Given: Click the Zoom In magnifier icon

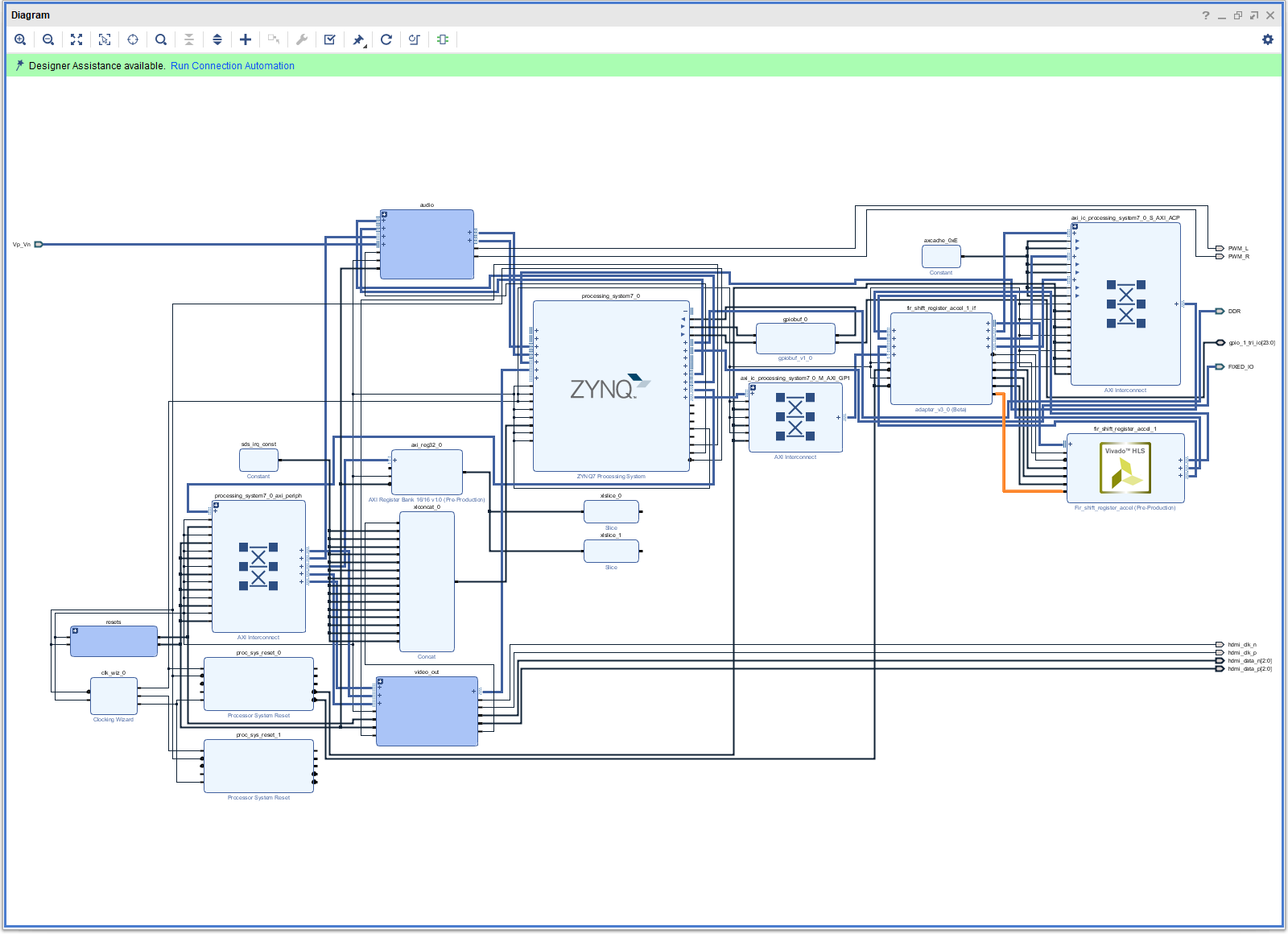Looking at the screenshot, I should click(x=20, y=39).
